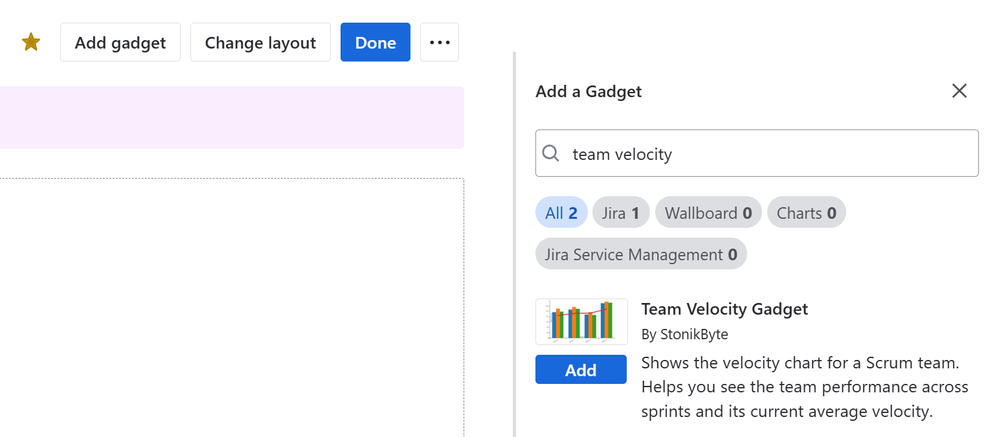Viewport: 999px width, 437px height.
Task: Switch to the Charts filter chip
Action: click(806, 213)
